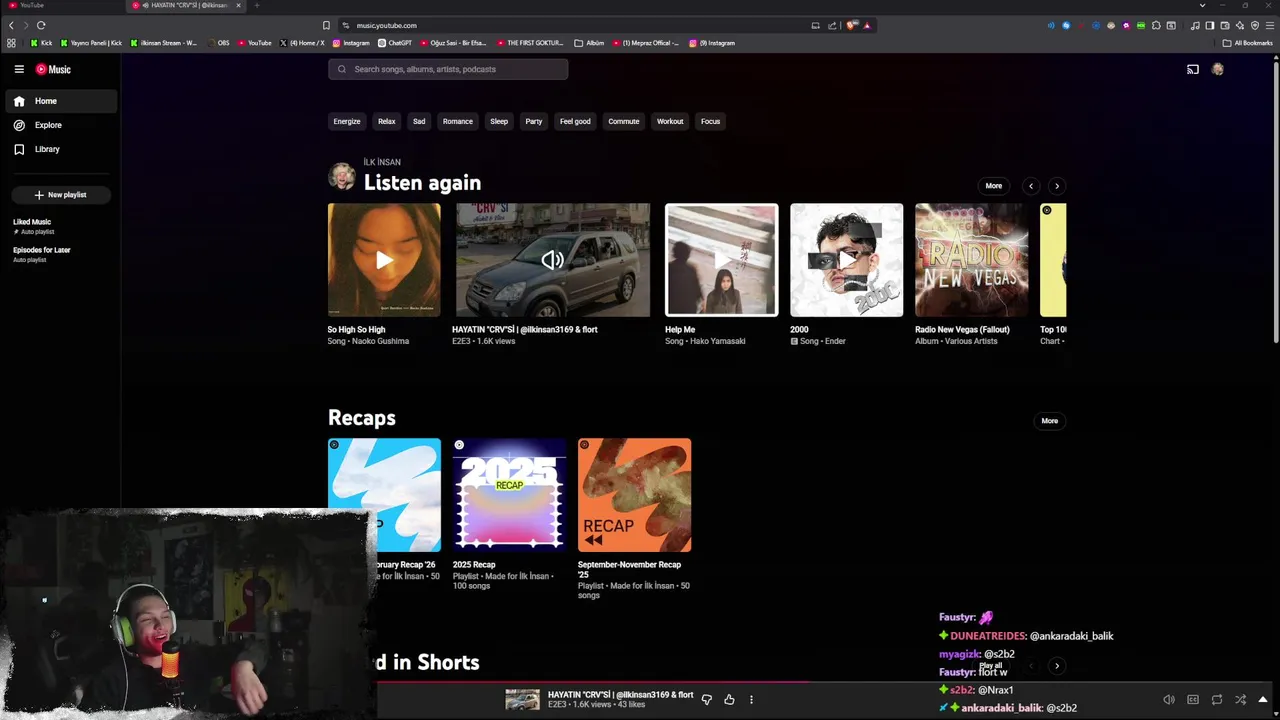Viewport: 1280px width, 720px height.
Task: Expand the now playing player page
Action: pos(1263,700)
